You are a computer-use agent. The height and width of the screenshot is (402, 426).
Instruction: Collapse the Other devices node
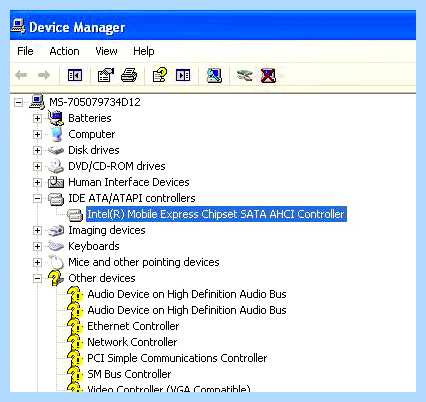pyautogui.click(x=37, y=278)
